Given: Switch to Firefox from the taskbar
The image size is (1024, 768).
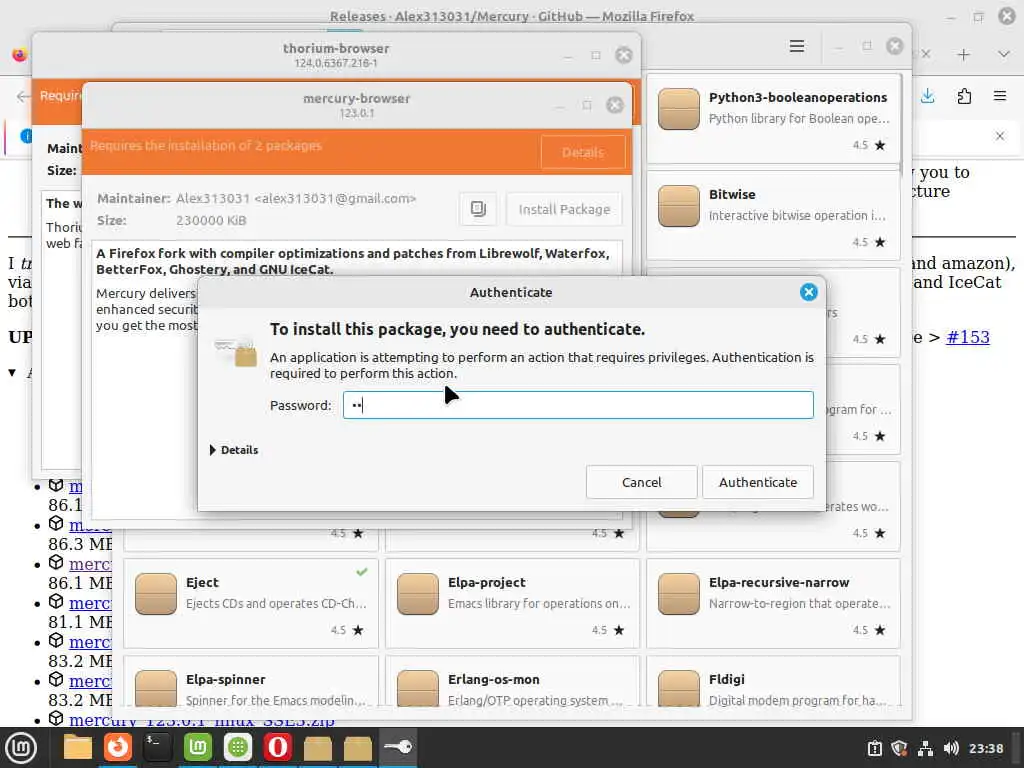Looking at the screenshot, I should 118,747.
